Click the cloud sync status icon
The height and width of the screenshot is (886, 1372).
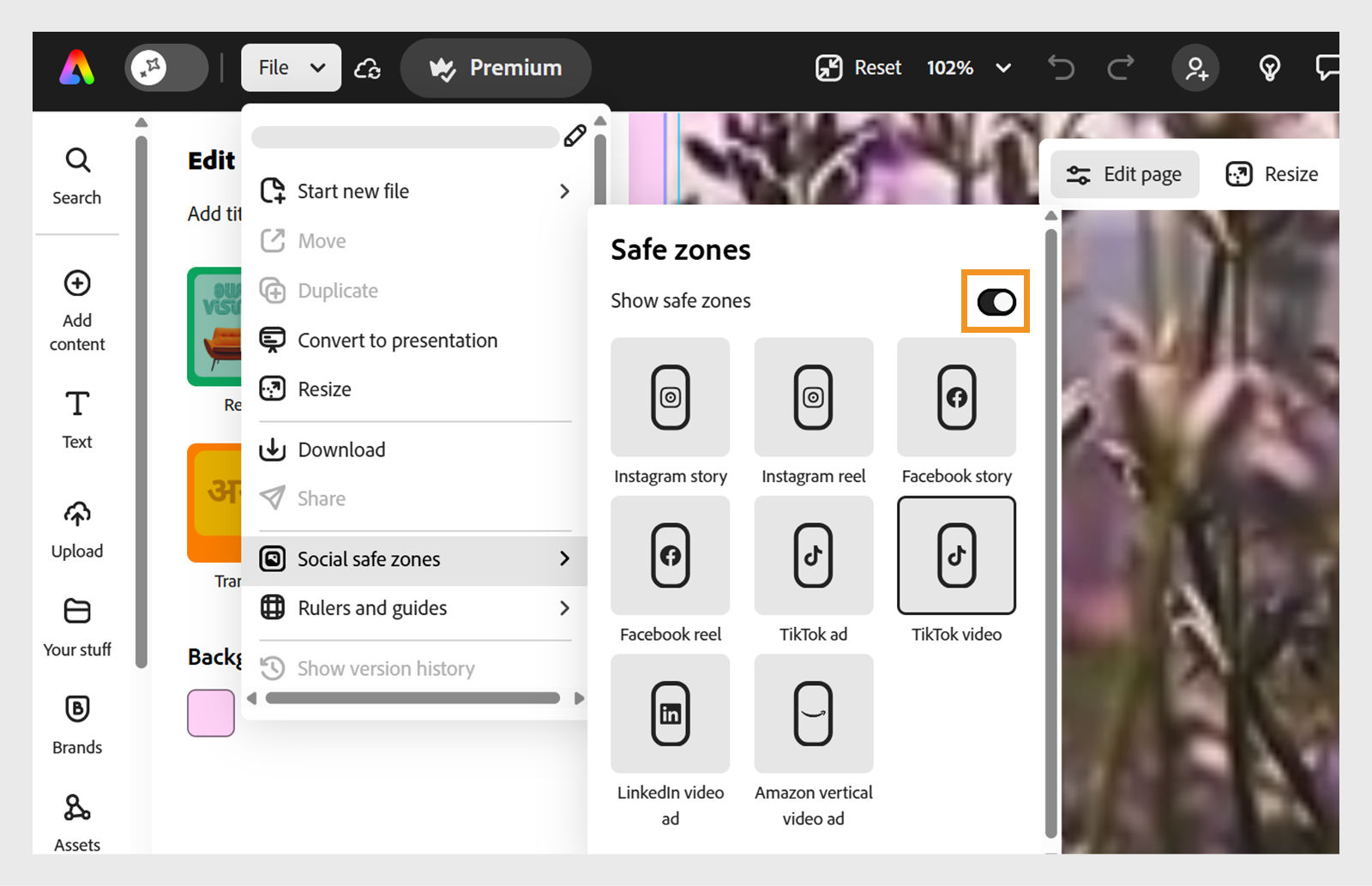coord(368,69)
